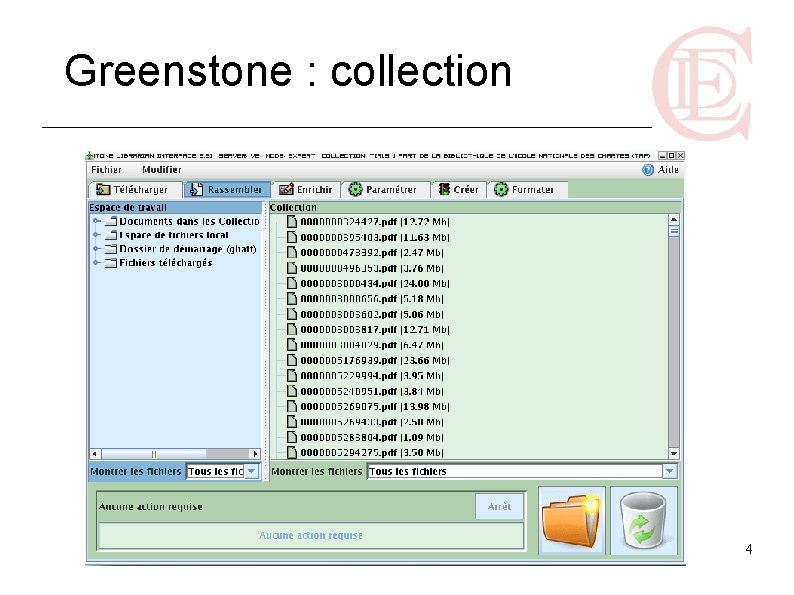Open the Fichier menu
The height and width of the screenshot is (595, 794).
tap(106, 170)
